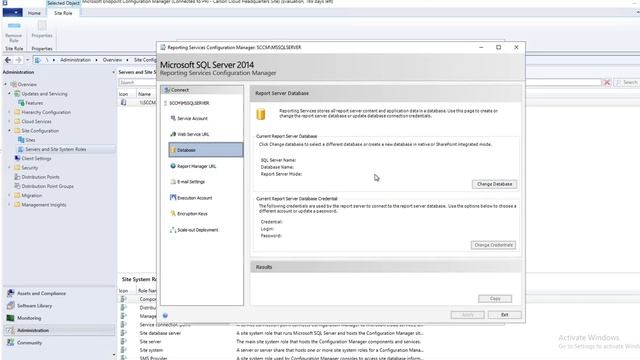Go forward with the navigation arrow
Viewport: 640px width, 360px height.
18,60
